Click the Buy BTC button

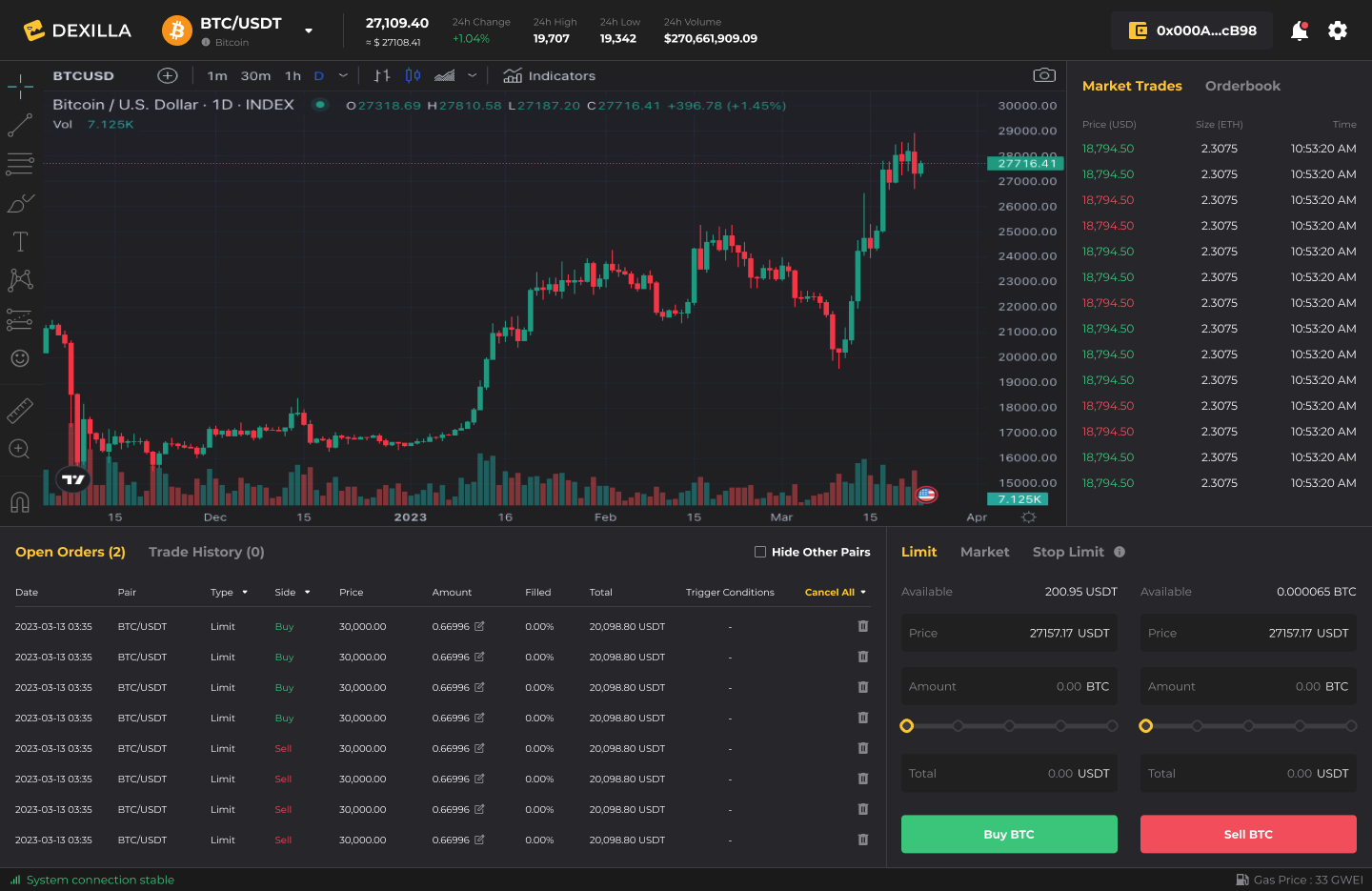pos(1009,834)
